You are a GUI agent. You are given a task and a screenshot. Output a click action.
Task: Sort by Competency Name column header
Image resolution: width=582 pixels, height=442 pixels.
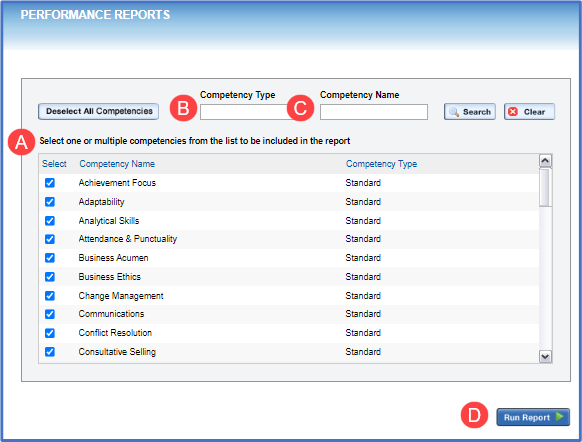[117, 164]
